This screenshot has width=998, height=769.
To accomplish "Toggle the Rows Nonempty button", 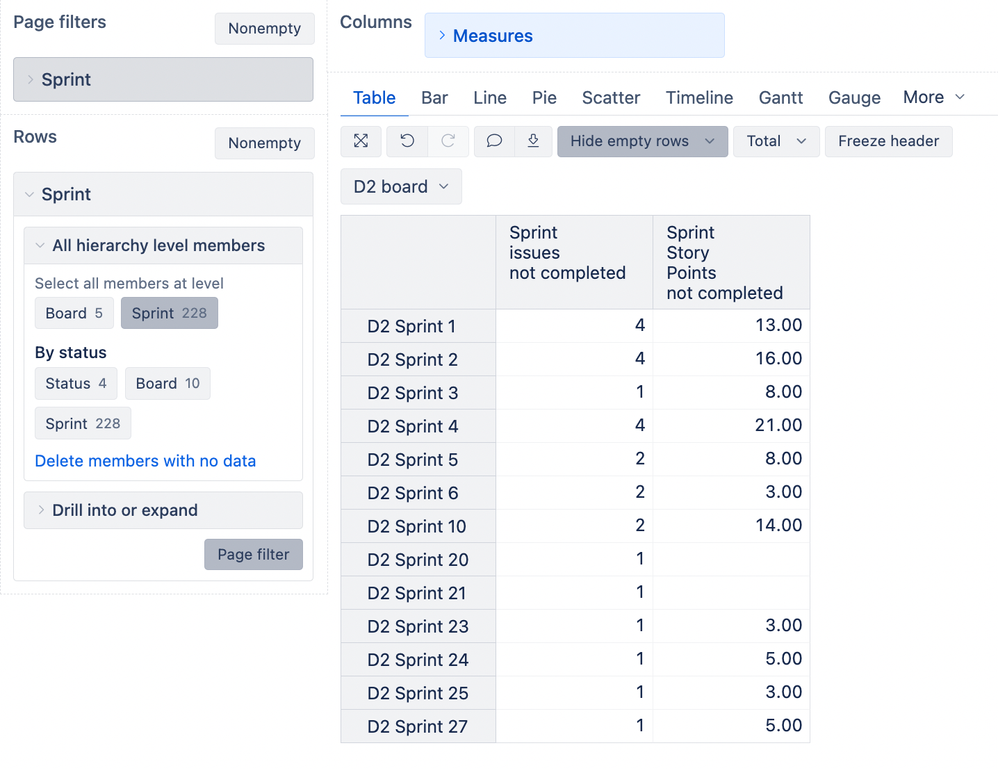I will click(x=264, y=143).
